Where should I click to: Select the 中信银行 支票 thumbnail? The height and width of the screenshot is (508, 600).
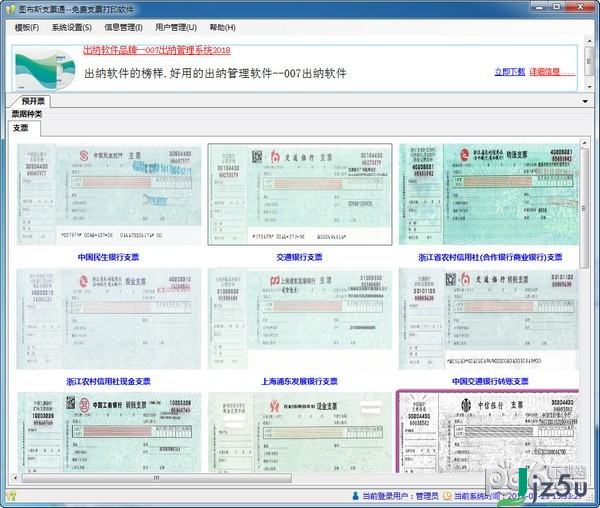pos(487,431)
